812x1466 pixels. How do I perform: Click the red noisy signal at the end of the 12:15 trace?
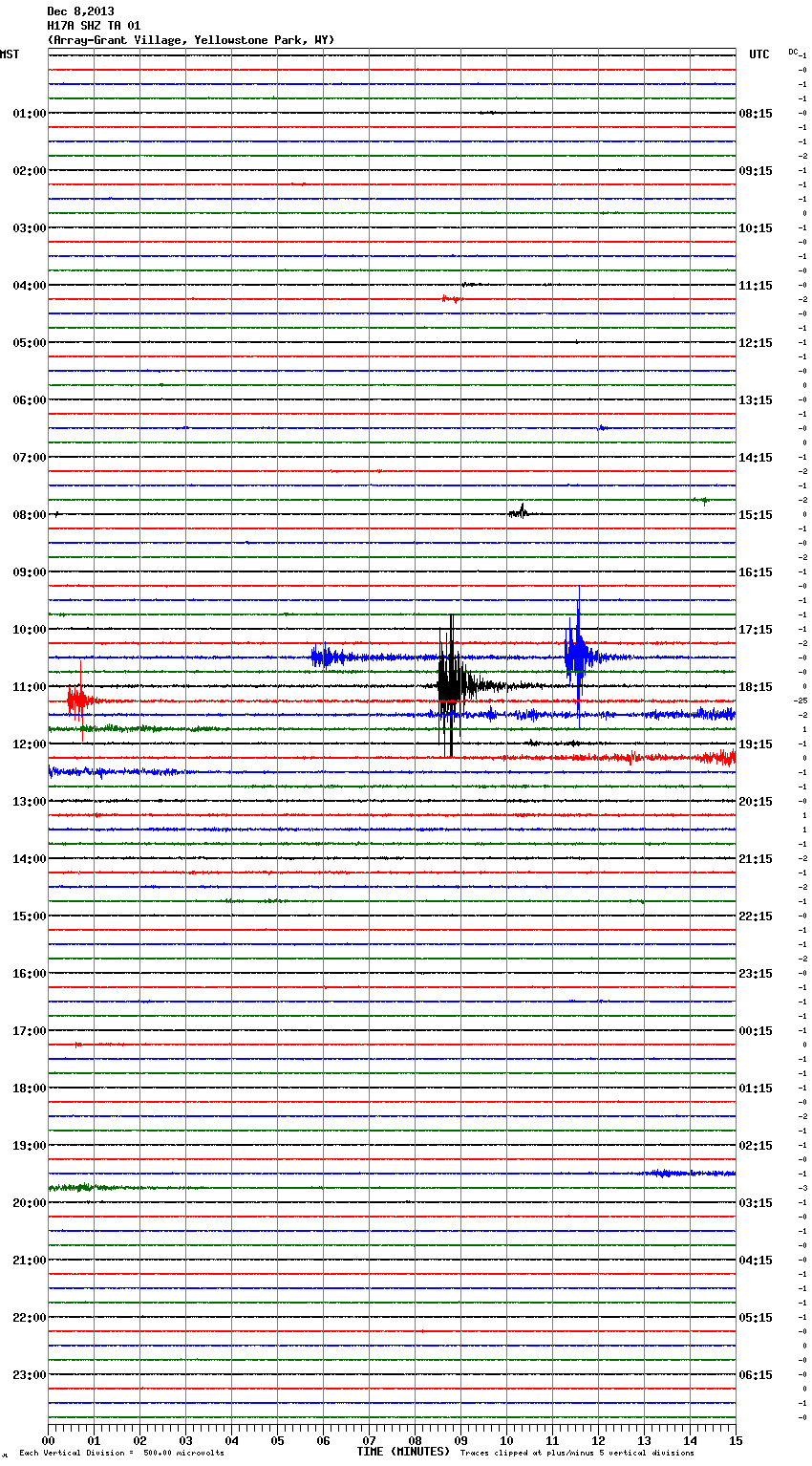coord(718,757)
